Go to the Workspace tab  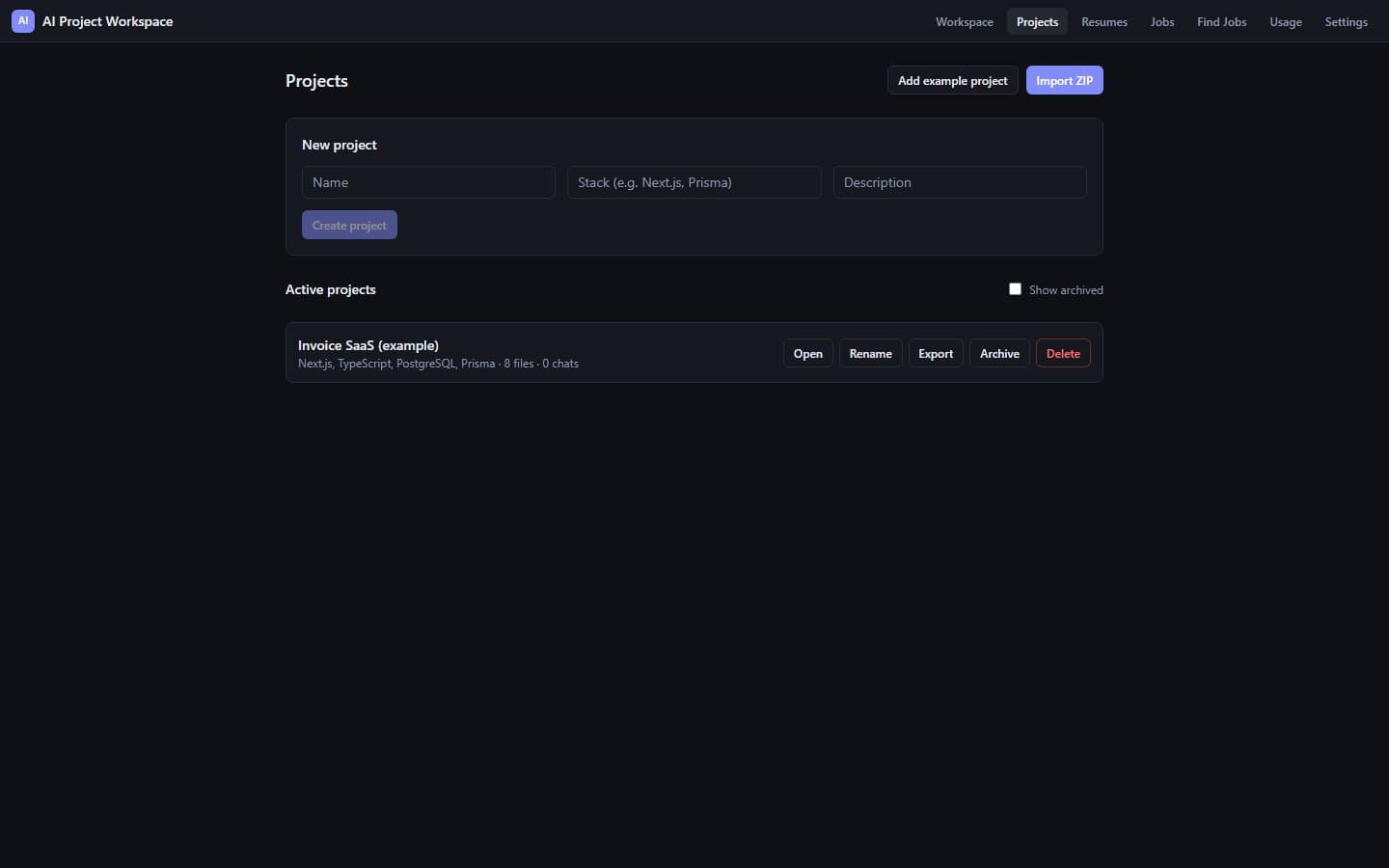964,21
